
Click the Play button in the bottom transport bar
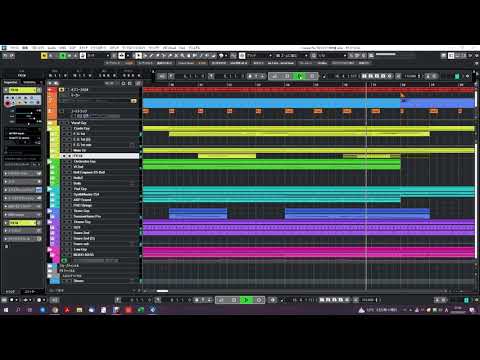[246, 300]
